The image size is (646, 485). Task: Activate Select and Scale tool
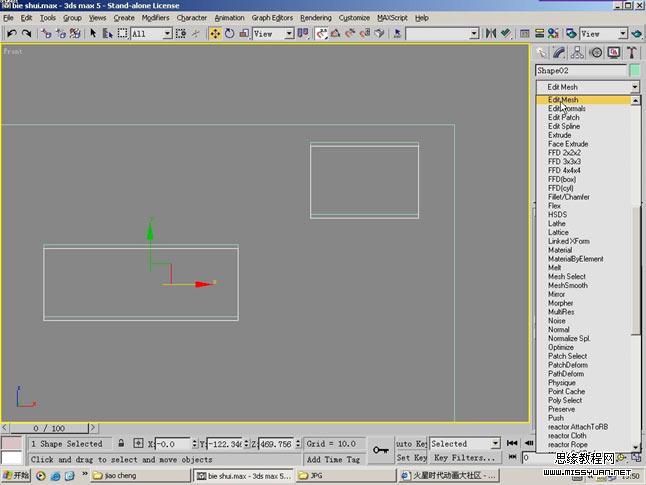point(244,33)
